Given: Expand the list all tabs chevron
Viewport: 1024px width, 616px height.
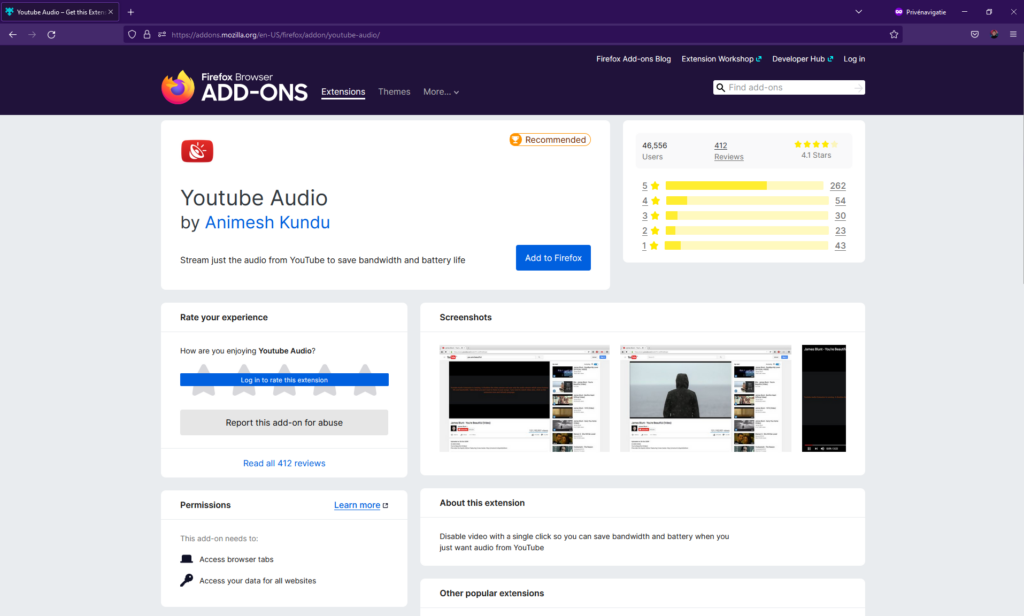Looking at the screenshot, I should coord(859,12).
